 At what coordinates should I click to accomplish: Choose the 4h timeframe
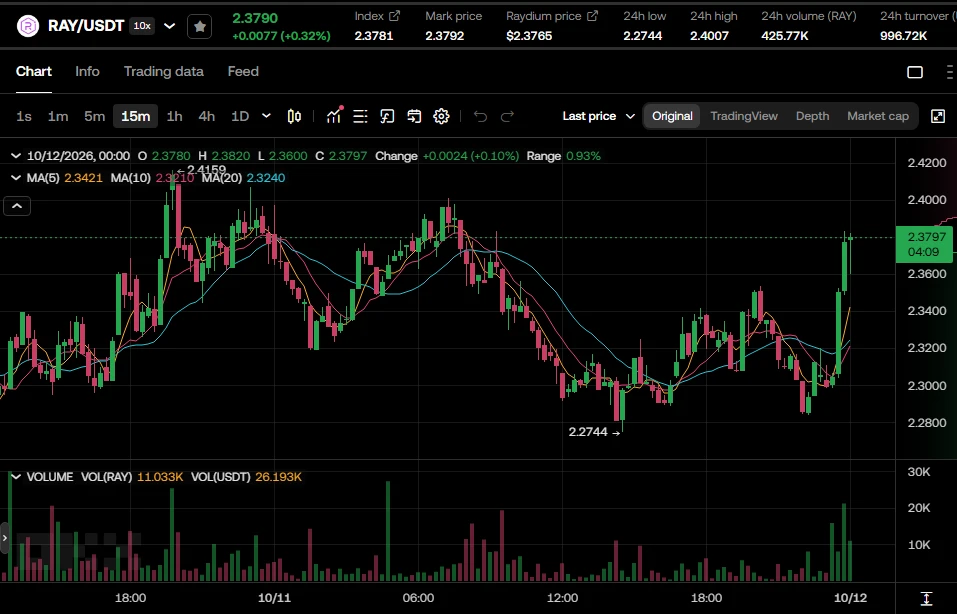pos(207,116)
